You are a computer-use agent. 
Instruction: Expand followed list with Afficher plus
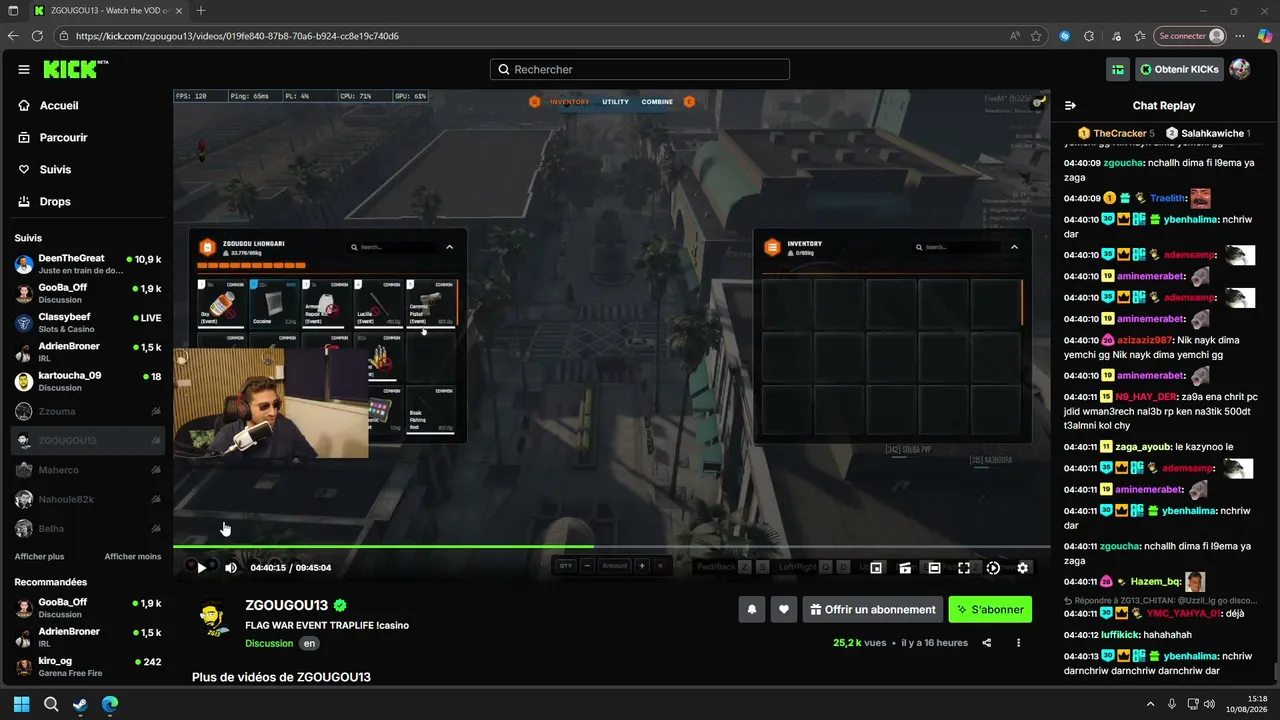(x=39, y=557)
